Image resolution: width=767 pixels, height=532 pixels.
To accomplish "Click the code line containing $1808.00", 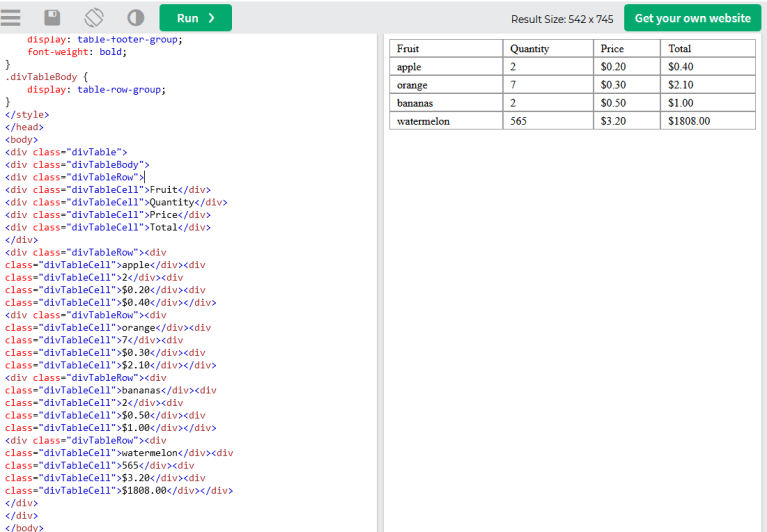I will (x=119, y=490).
